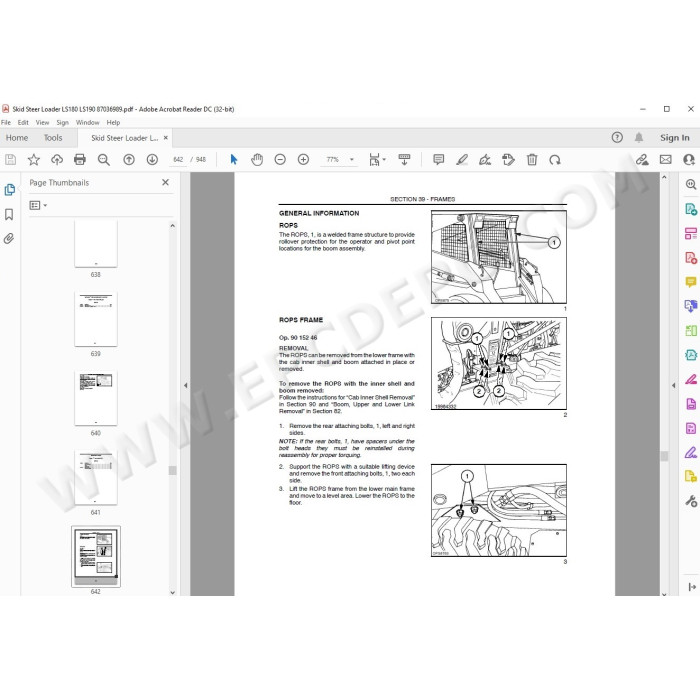The image size is (700, 700).
Task: Zoom in with plus button
Action: tap(303, 159)
